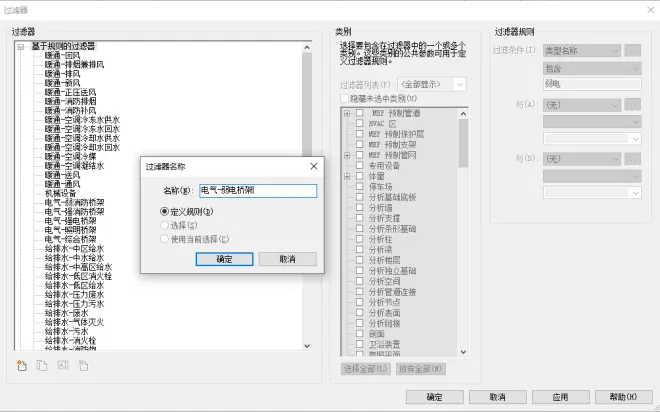Image resolution: width=660 pixels, height=412 pixels.
Task: Close the 过滤器名称 dialog
Action: pyautogui.click(x=313, y=166)
